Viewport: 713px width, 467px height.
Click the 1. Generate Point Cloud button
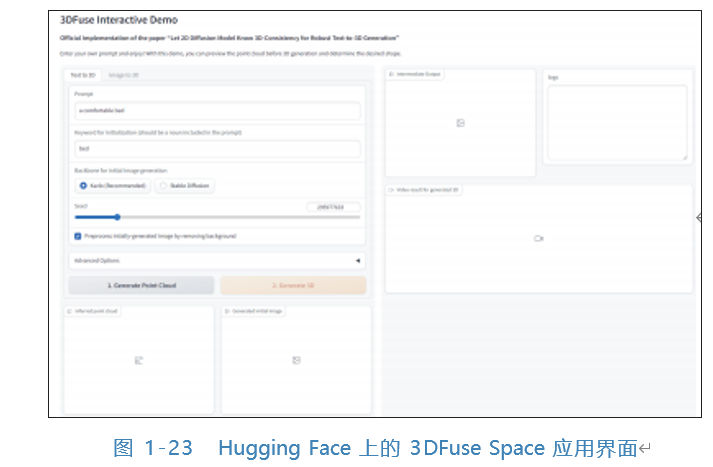(x=141, y=285)
